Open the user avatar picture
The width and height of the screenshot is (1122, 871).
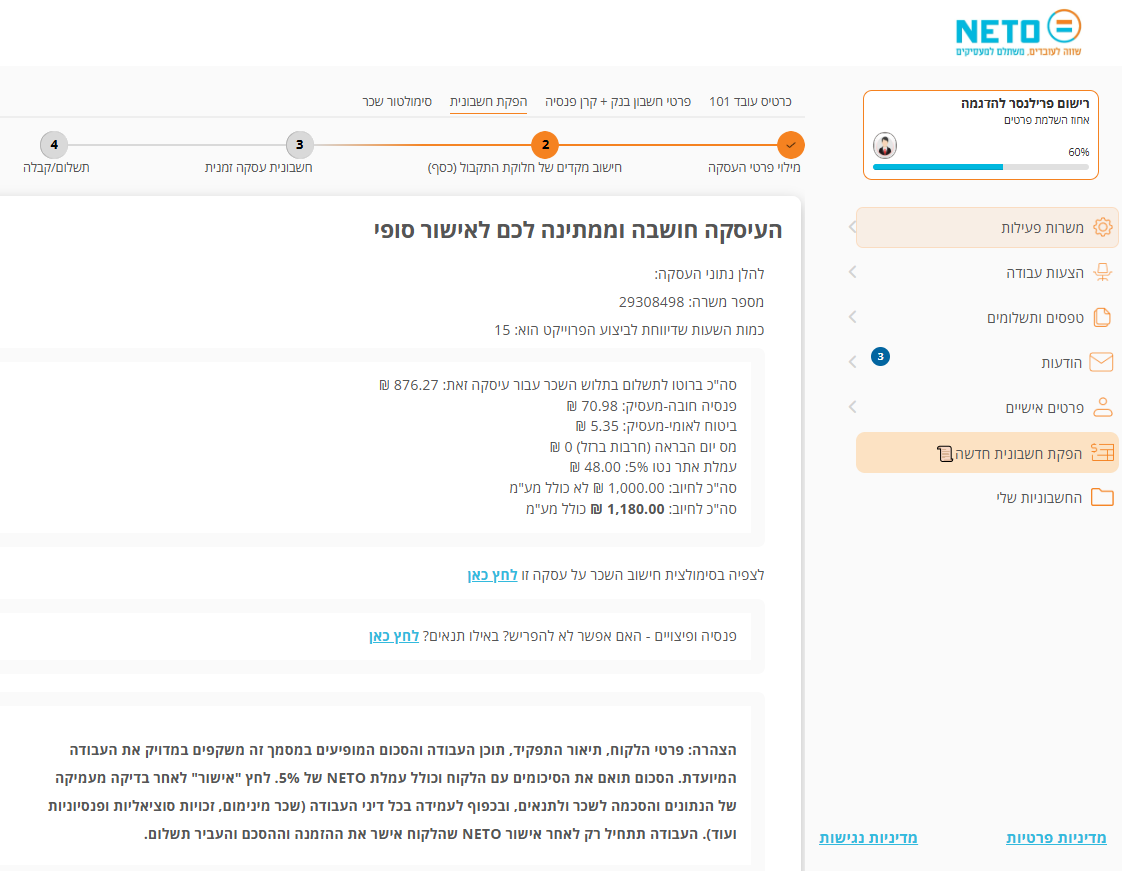[885, 146]
